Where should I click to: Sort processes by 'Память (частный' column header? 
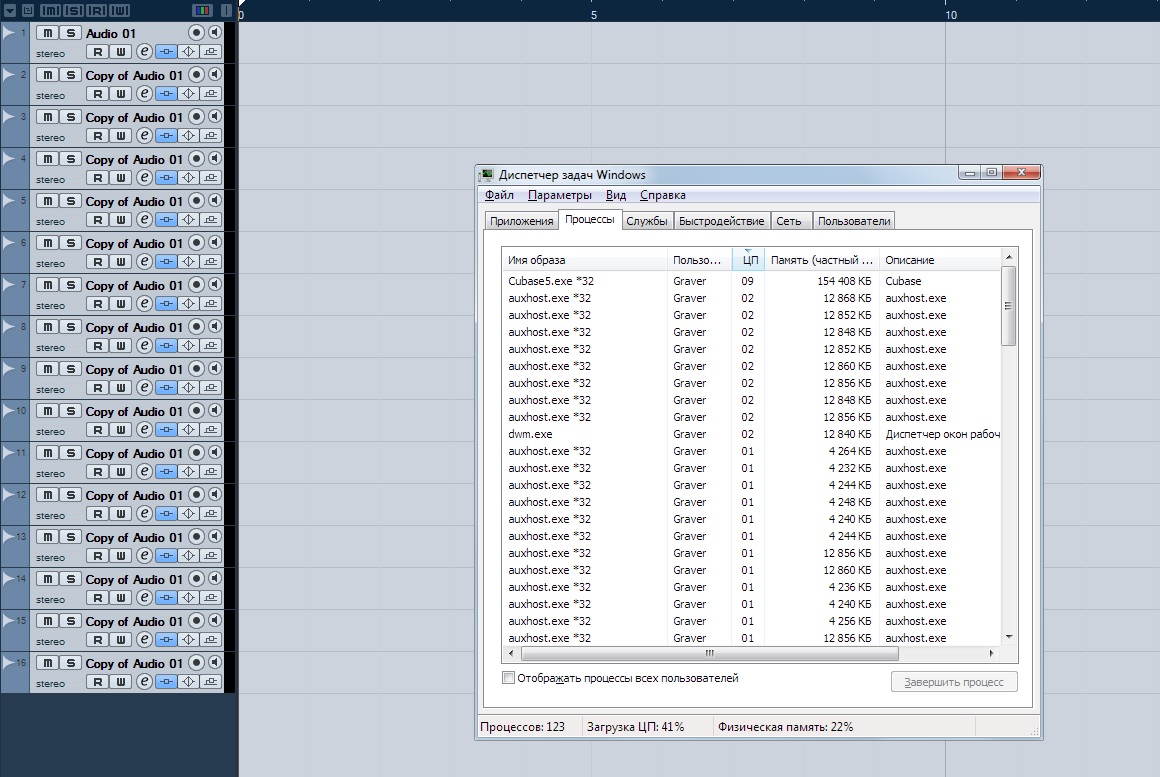click(x=821, y=260)
